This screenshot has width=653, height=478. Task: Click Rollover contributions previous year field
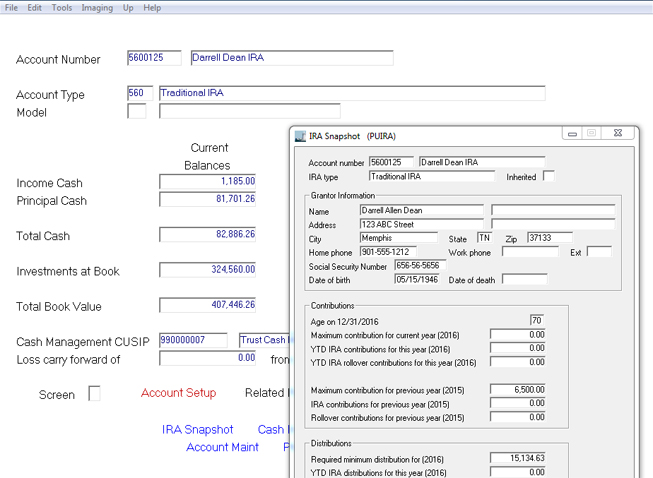coord(518,417)
